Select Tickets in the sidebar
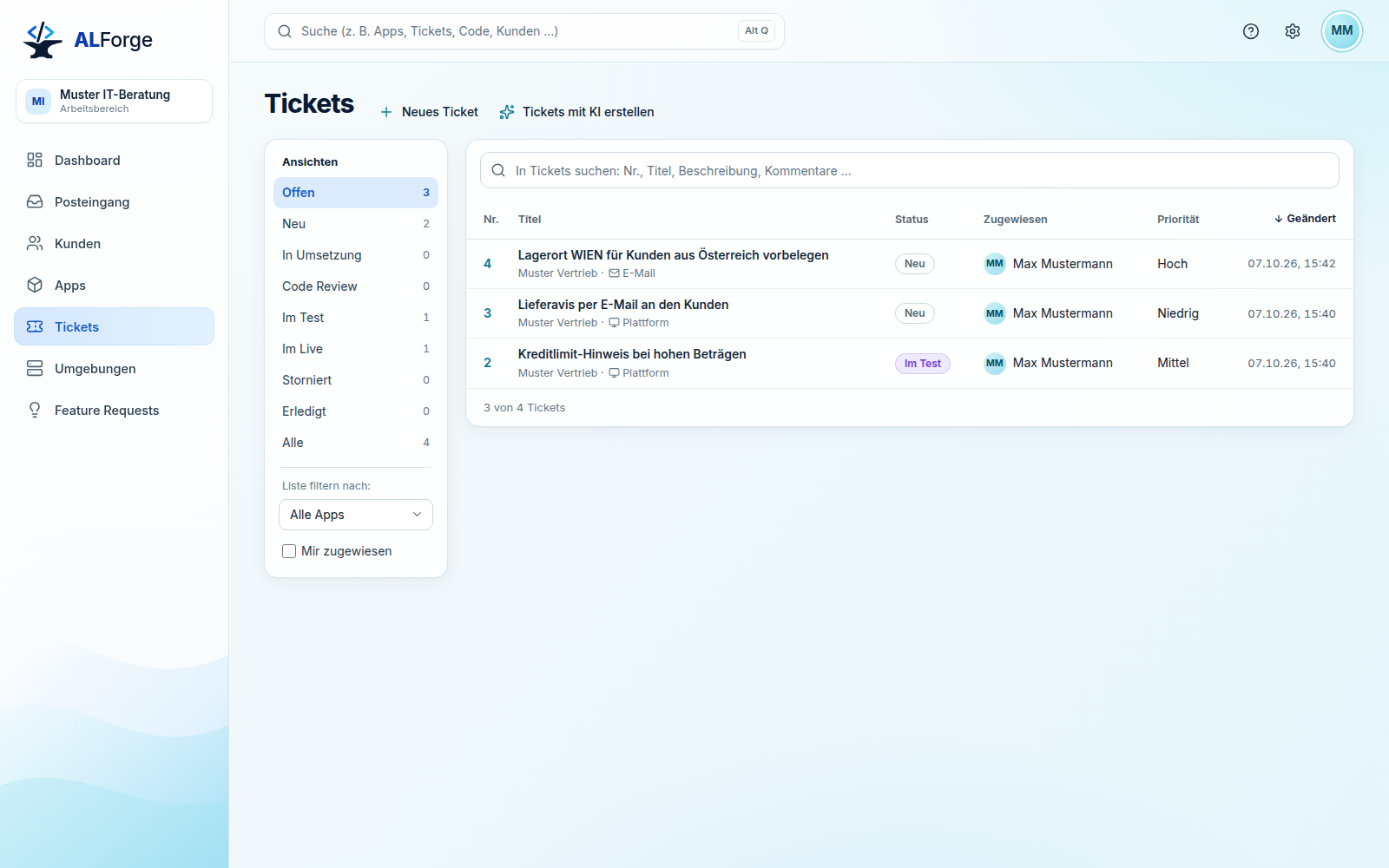 [114, 327]
